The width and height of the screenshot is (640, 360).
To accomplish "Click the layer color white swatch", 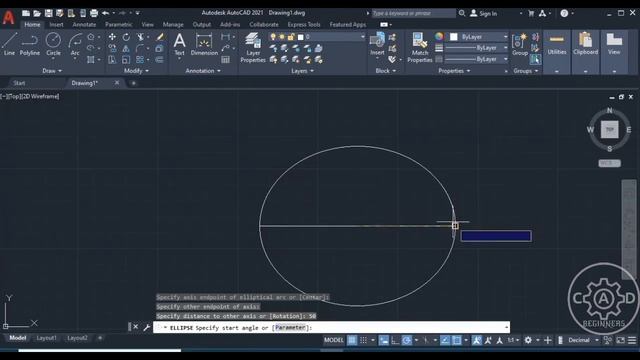I will 301,37.
